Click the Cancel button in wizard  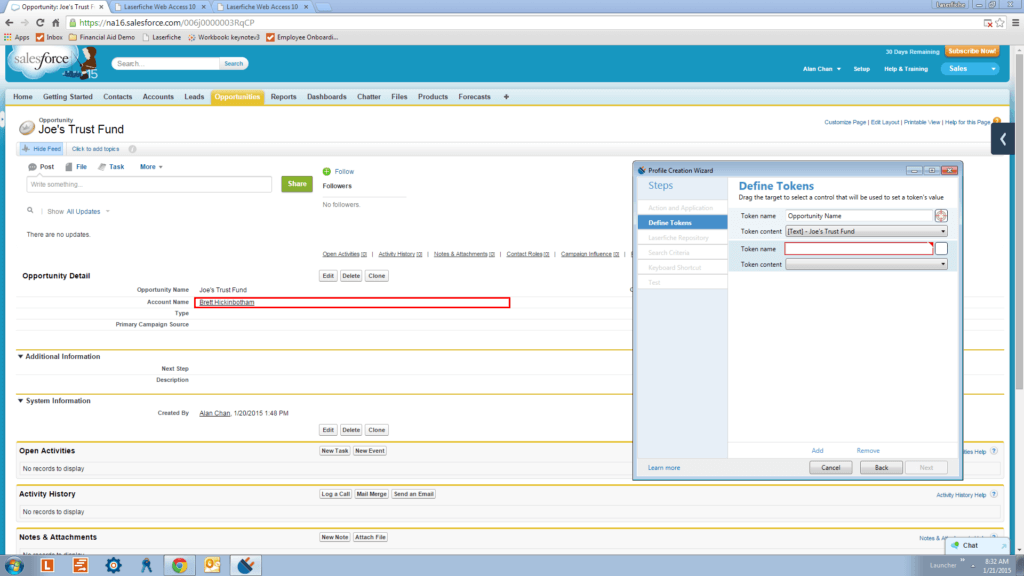tap(830, 468)
